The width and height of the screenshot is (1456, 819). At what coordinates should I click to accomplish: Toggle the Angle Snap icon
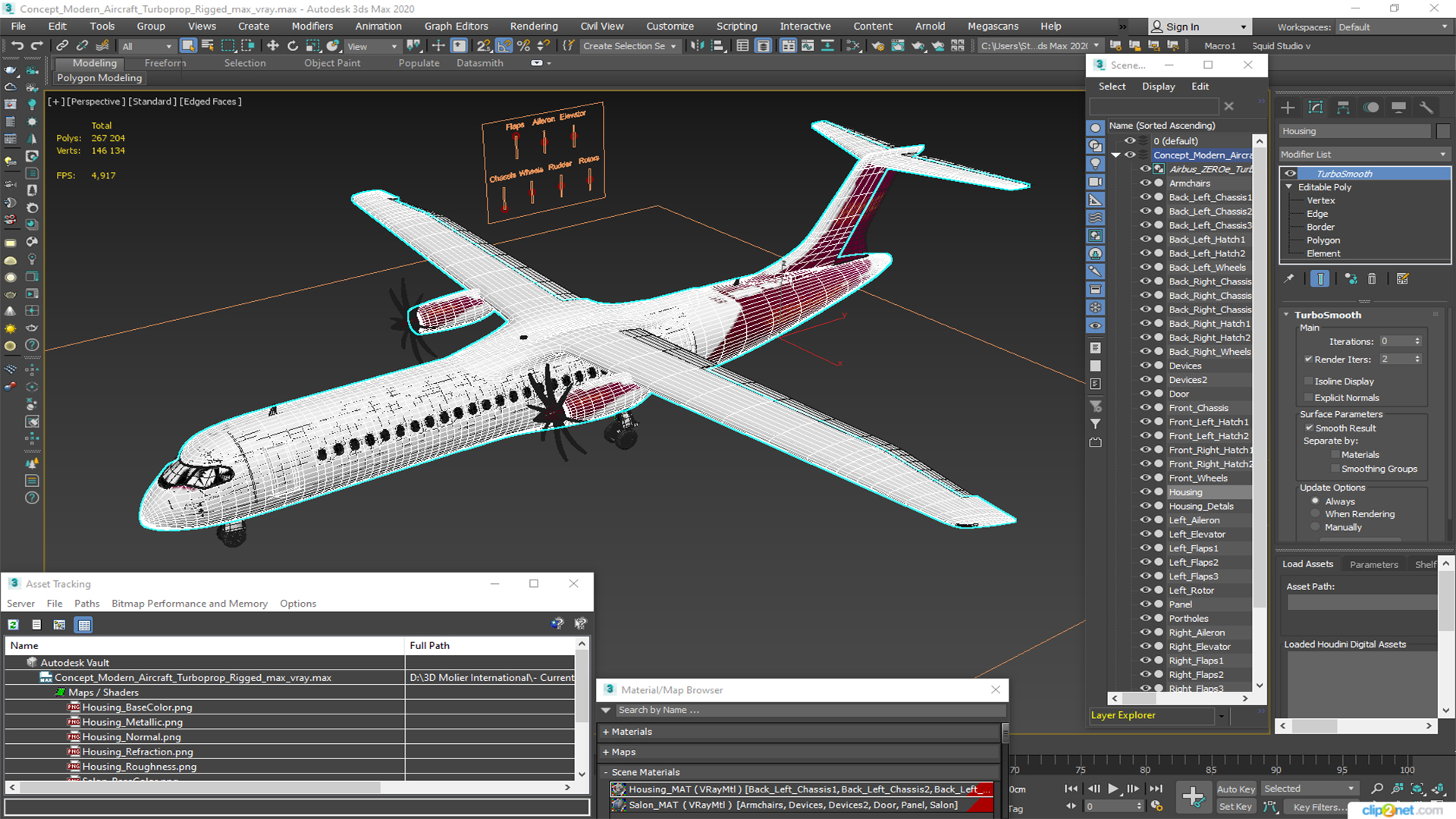[x=504, y=46]
